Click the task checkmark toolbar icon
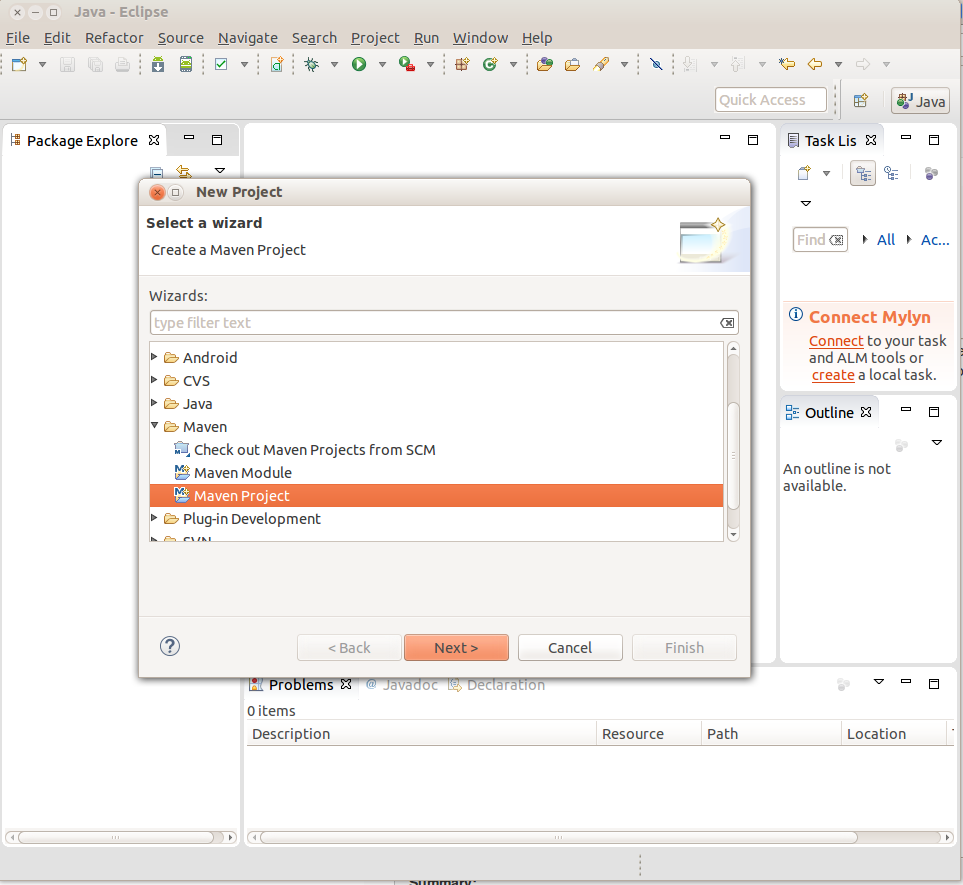Image resolution: width=963 pixels, height=885 pixels. (221, 64)
